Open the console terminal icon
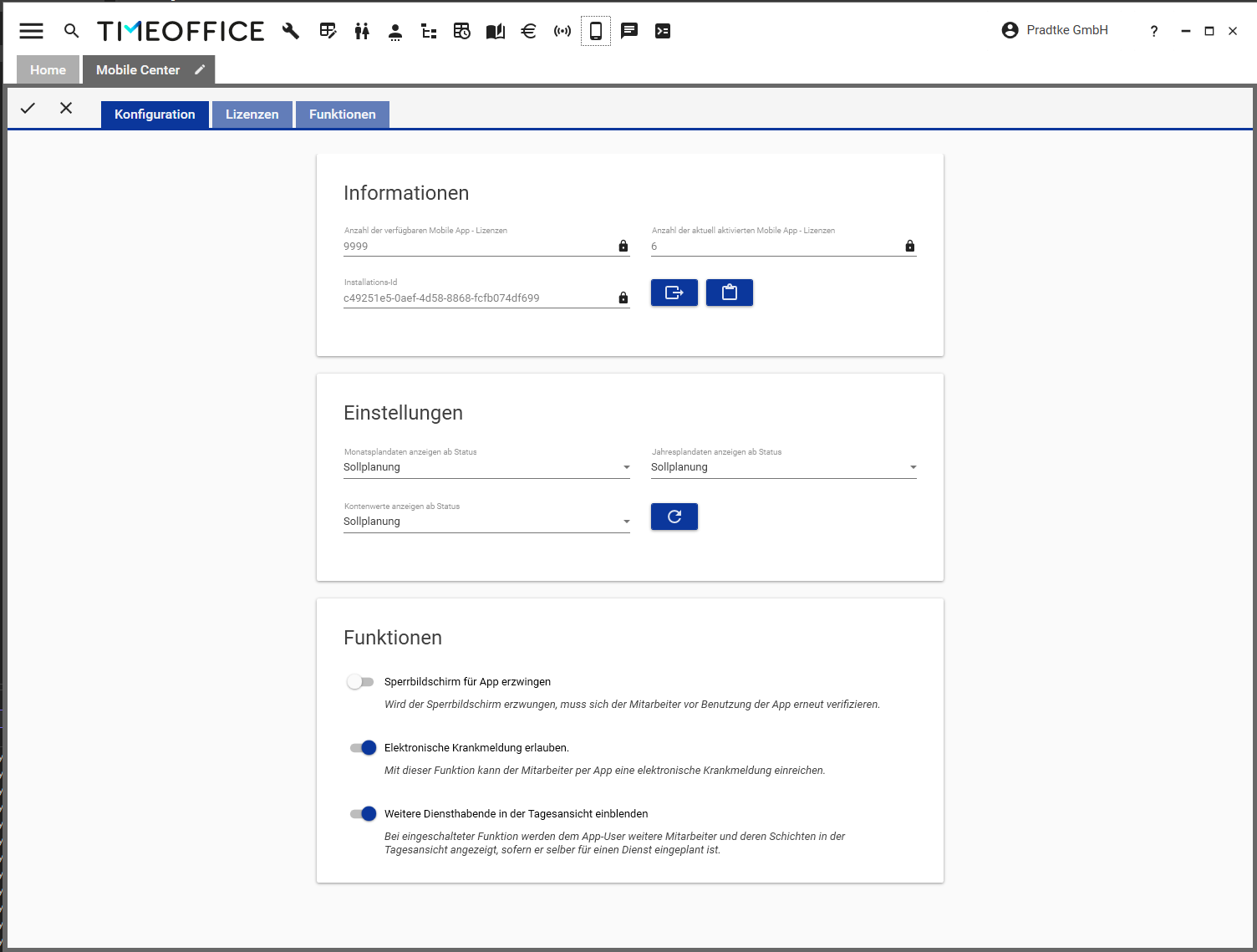The image size is (1257, 952). (x=663, y=31)
